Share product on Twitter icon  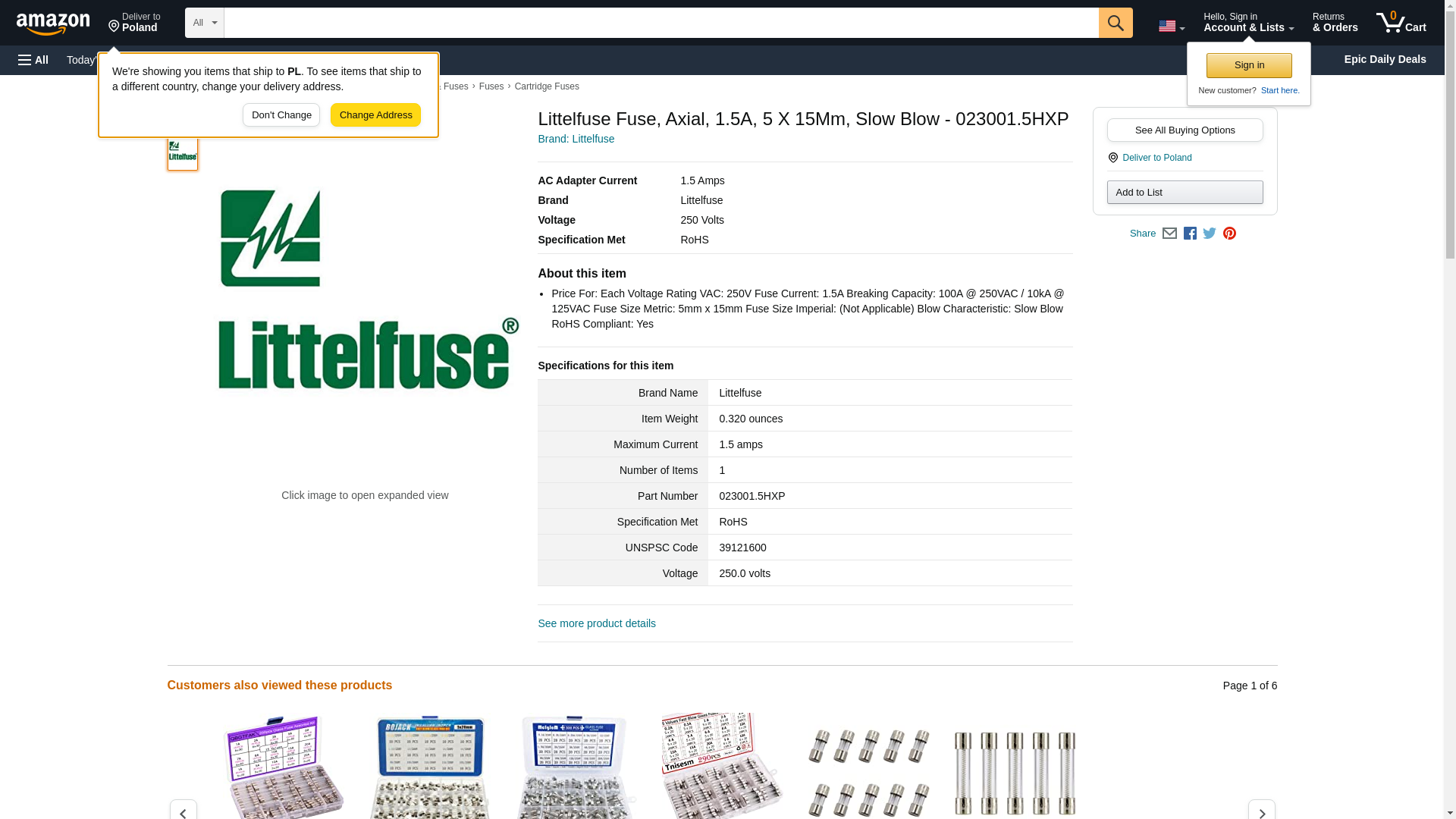click(1210, 234)
